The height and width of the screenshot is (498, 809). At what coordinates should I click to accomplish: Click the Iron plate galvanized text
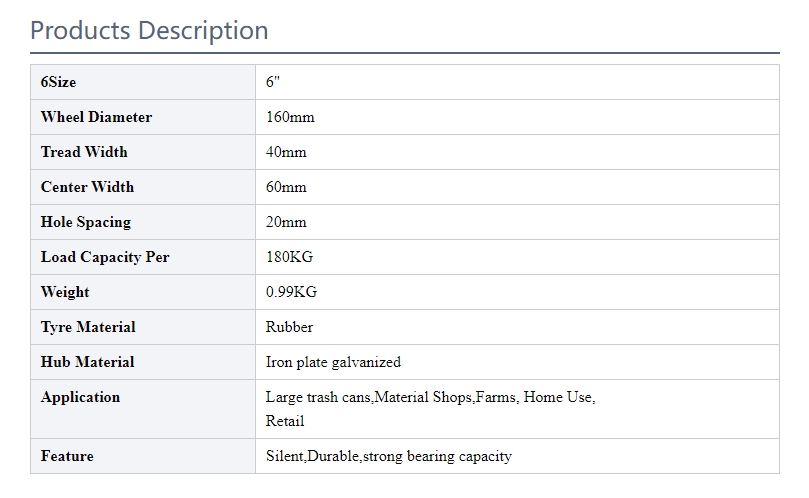pyautogui.click(x=333, y=362)
